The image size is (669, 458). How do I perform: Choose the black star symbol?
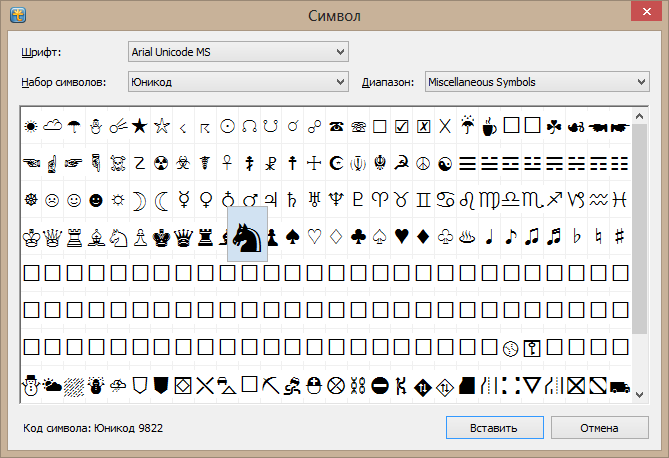(x=140, y=126)
